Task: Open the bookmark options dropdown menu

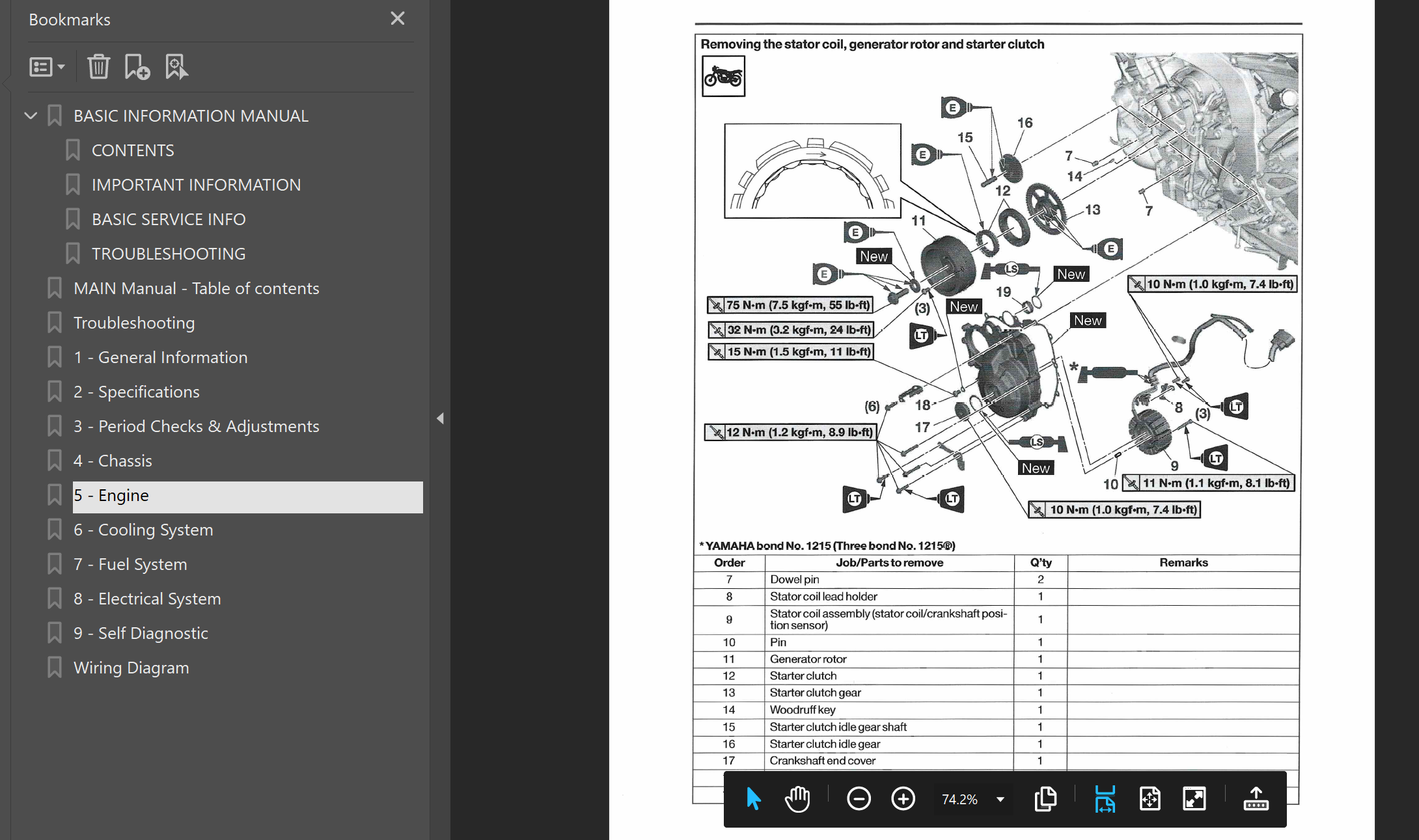Action: pos(47,67)
